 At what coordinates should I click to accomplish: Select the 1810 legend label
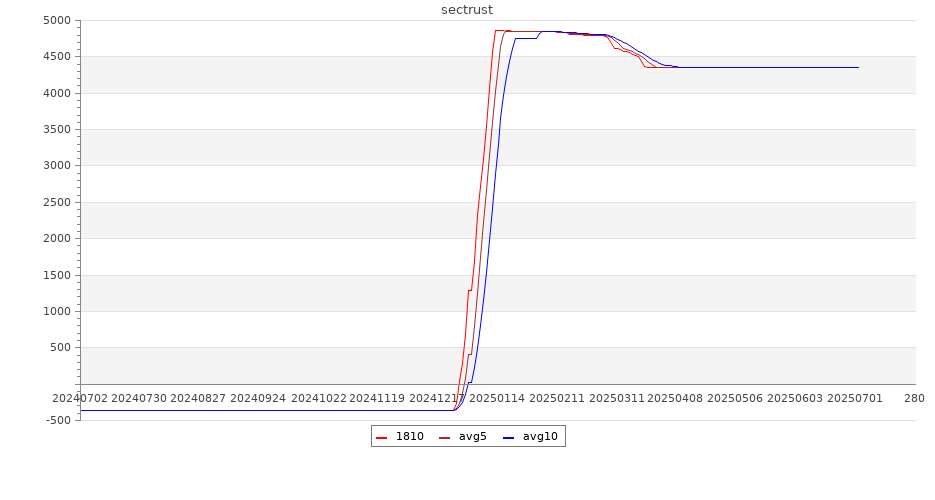click(x=409, y=437)
